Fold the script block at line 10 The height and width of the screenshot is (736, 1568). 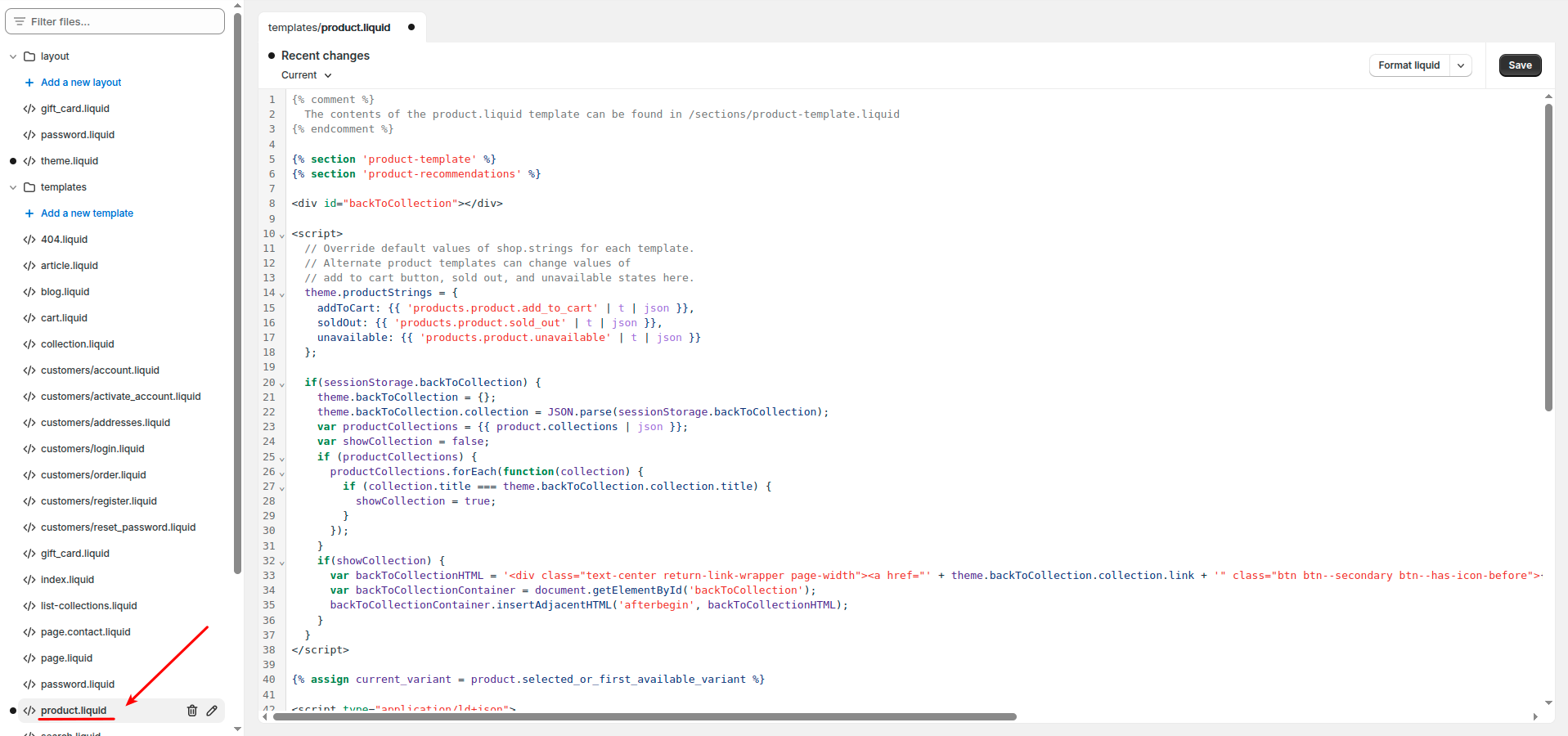click(282, 236)
